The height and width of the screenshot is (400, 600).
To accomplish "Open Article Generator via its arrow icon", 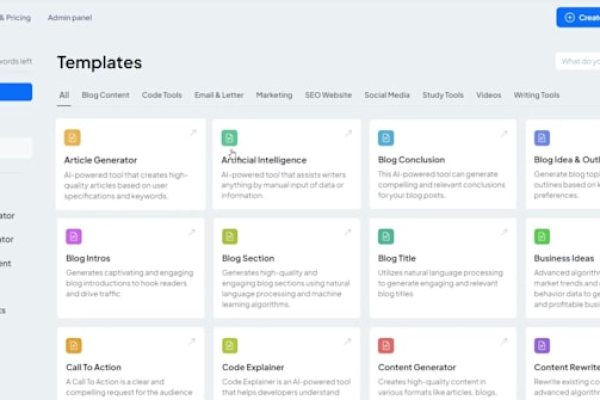I will coord(192,133).
